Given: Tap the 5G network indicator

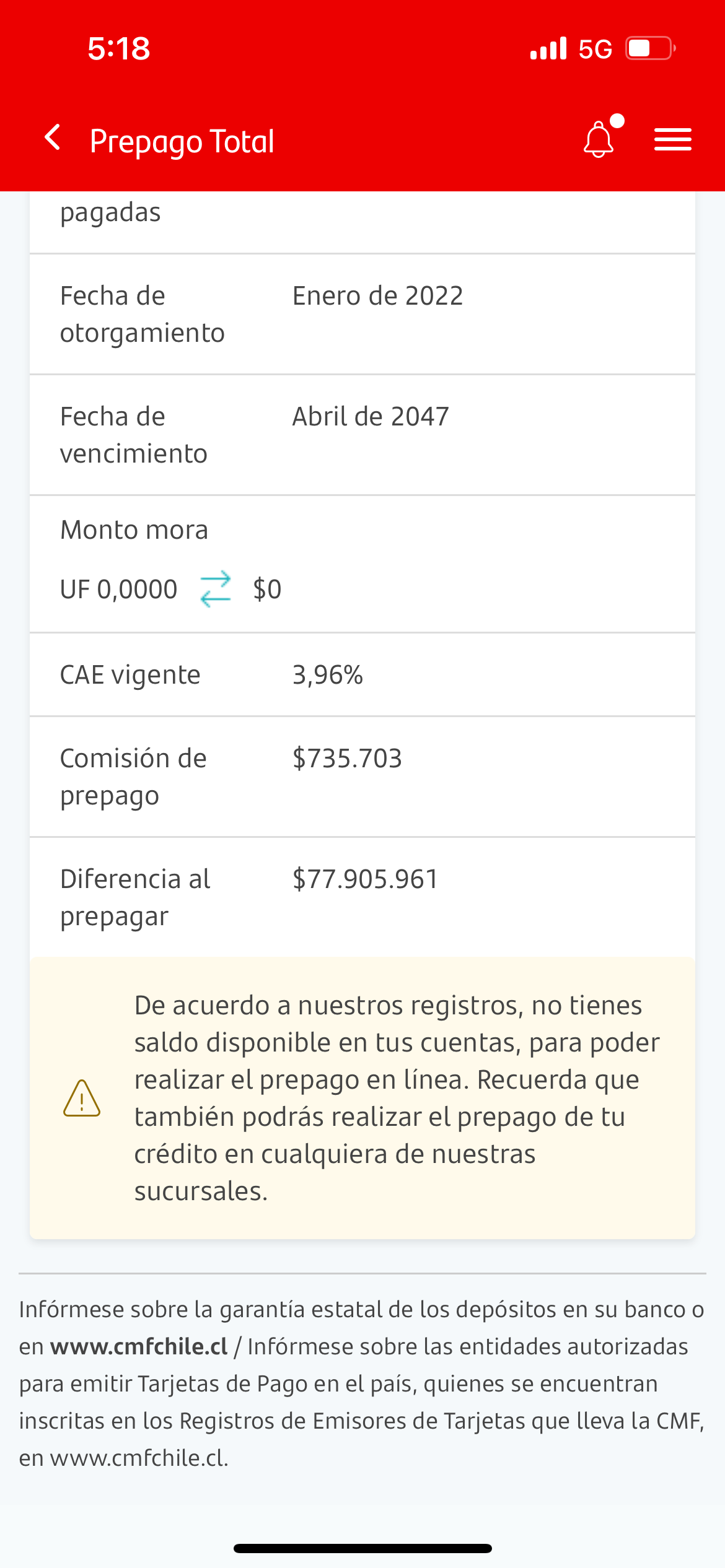Looking at the screenshot, I should pos(595,49).
